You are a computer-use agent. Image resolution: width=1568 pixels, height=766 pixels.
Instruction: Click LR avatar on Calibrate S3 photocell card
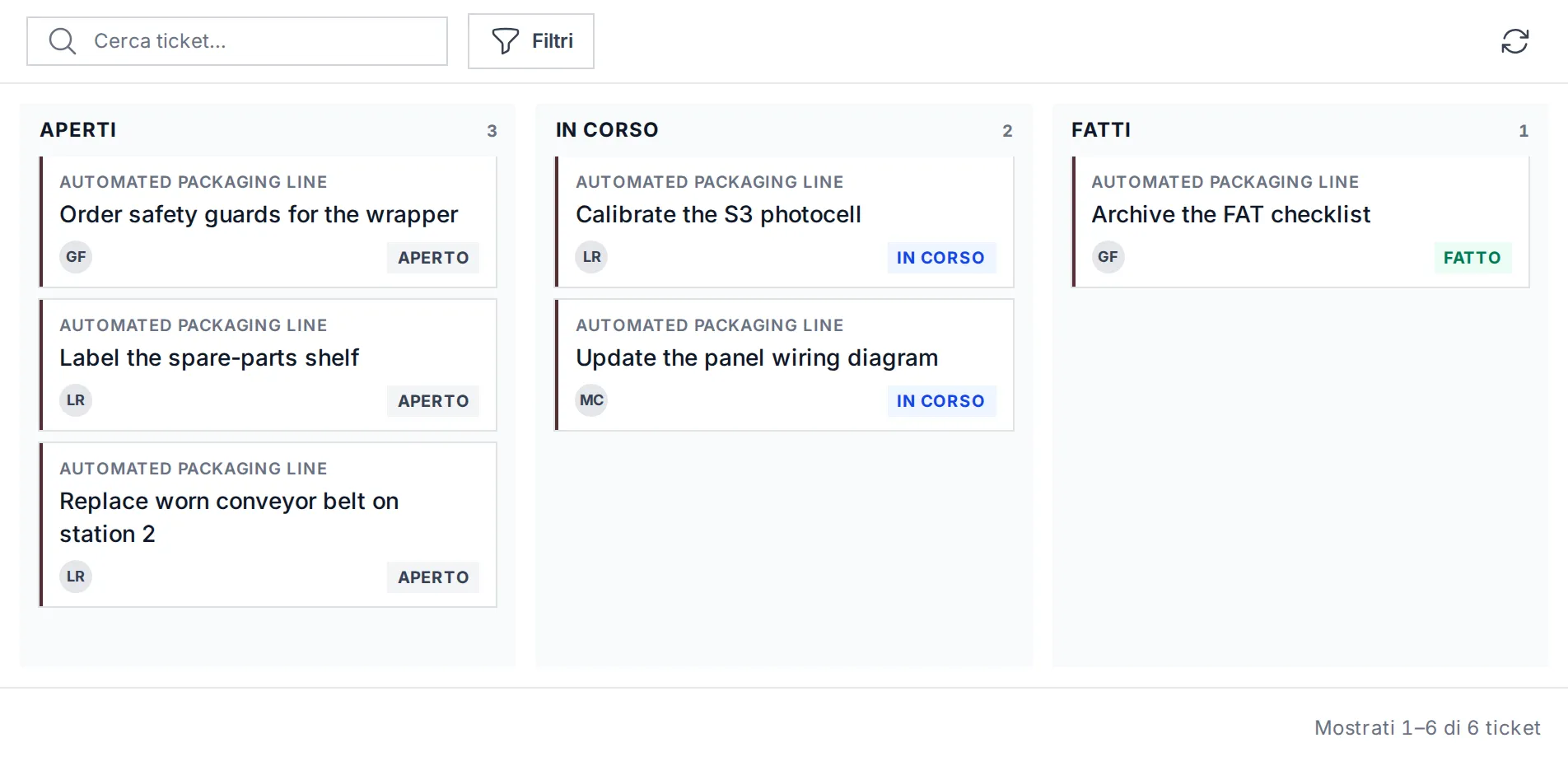[591, 257]
